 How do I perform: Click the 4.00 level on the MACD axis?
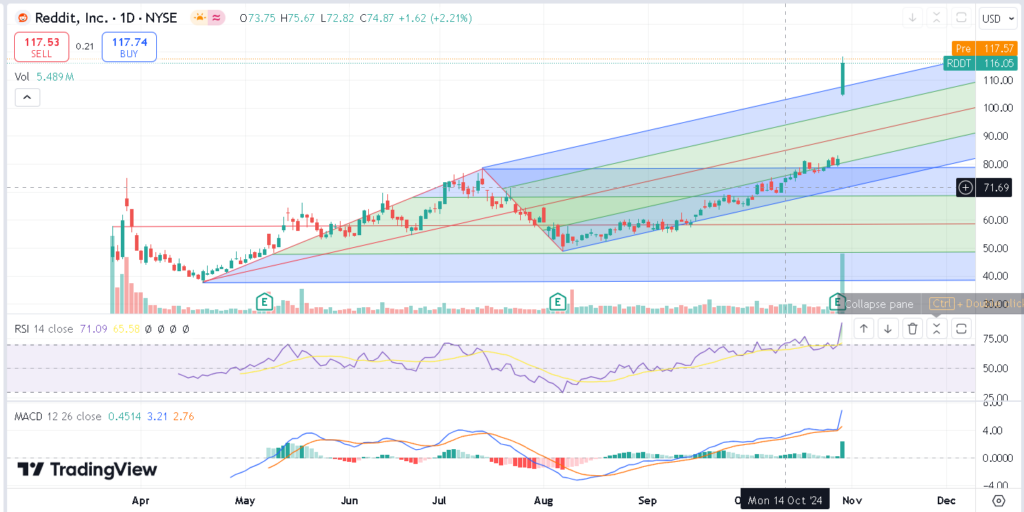point(995,430)
